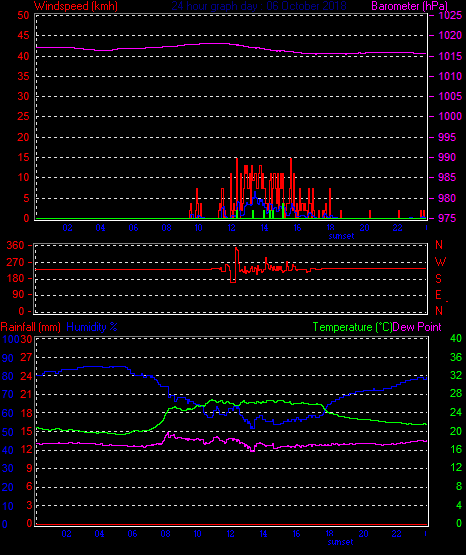The width and height of the screenshot is (466, 555).
Task: Click the 'Windspeed (kmh)' axis title
Action: point(76,6)
